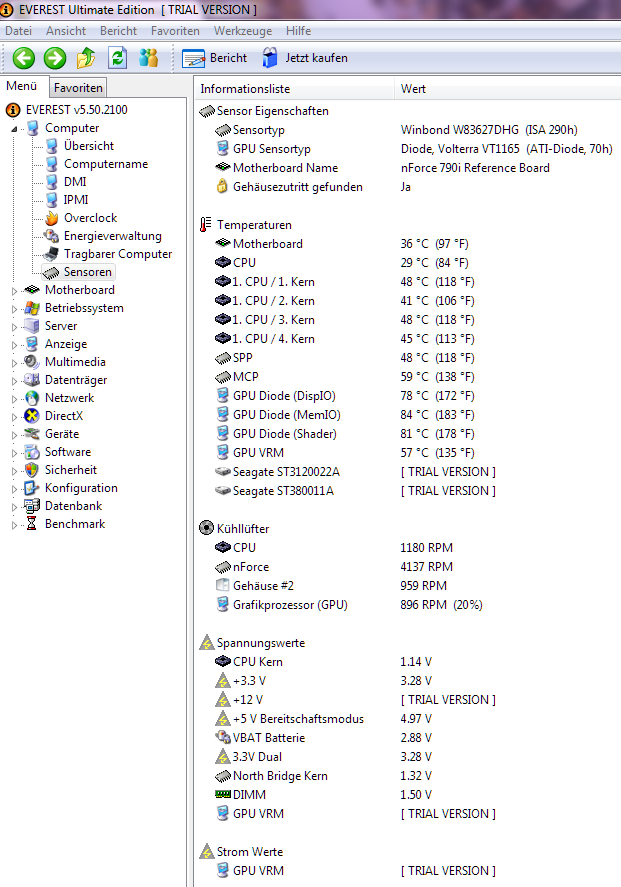Click the folder Up level icon
621x887 pixels.
87,58
